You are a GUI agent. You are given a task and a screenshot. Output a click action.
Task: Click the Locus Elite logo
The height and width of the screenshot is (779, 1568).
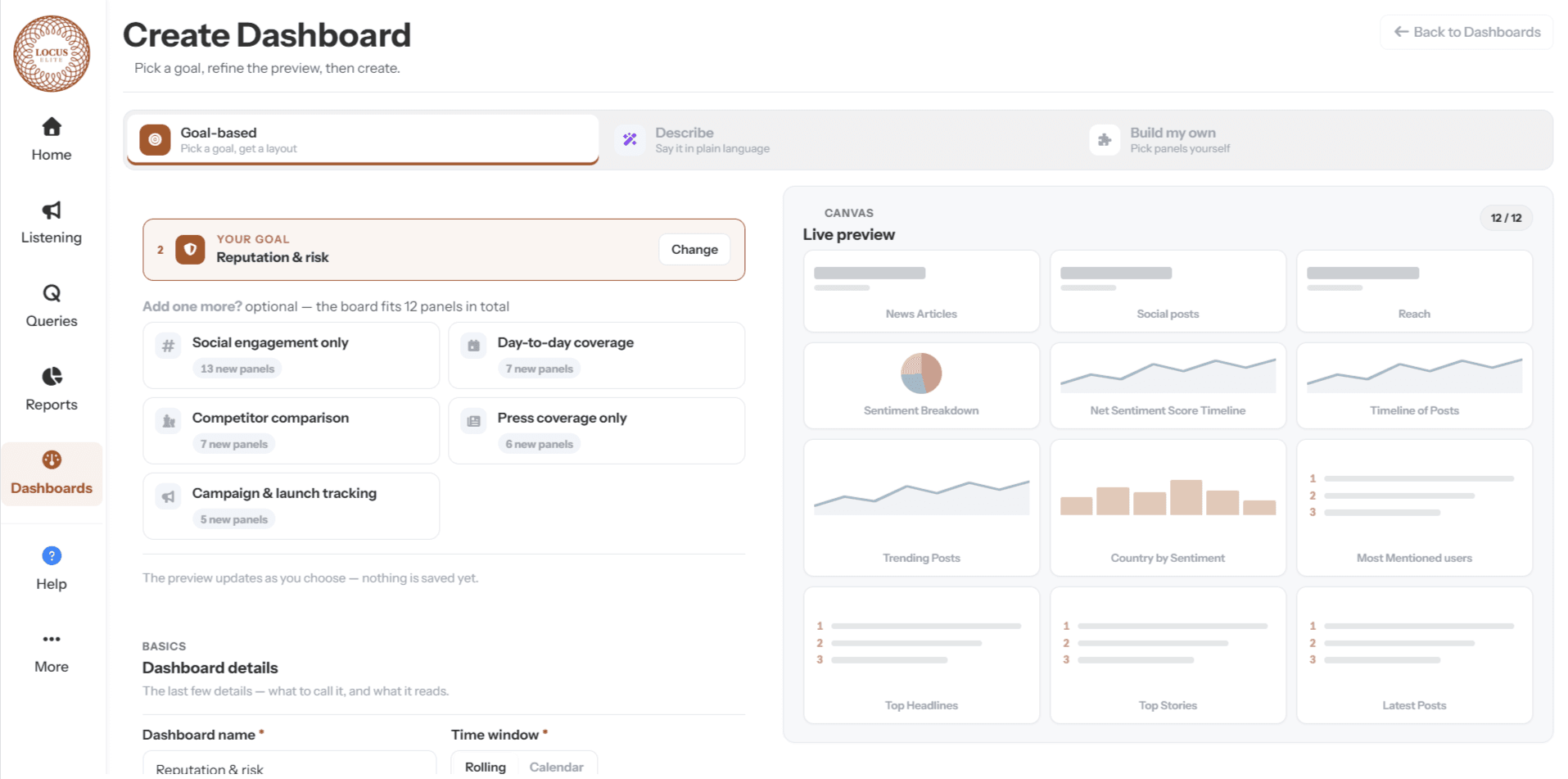[52, 53]
